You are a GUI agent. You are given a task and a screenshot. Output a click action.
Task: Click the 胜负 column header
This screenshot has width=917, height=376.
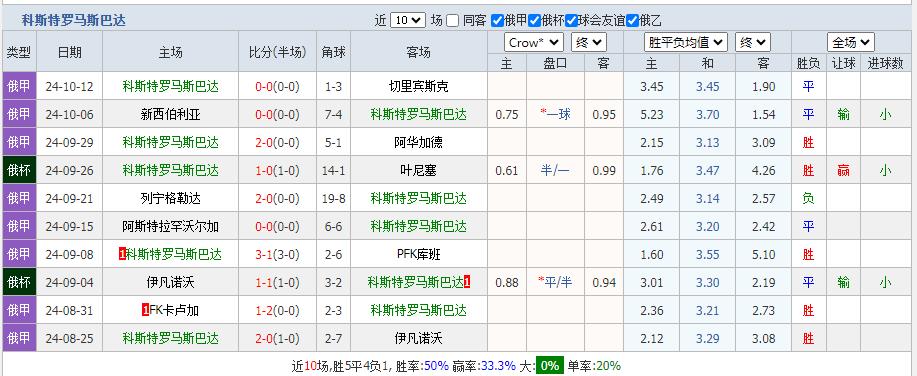tap(808, 63)
